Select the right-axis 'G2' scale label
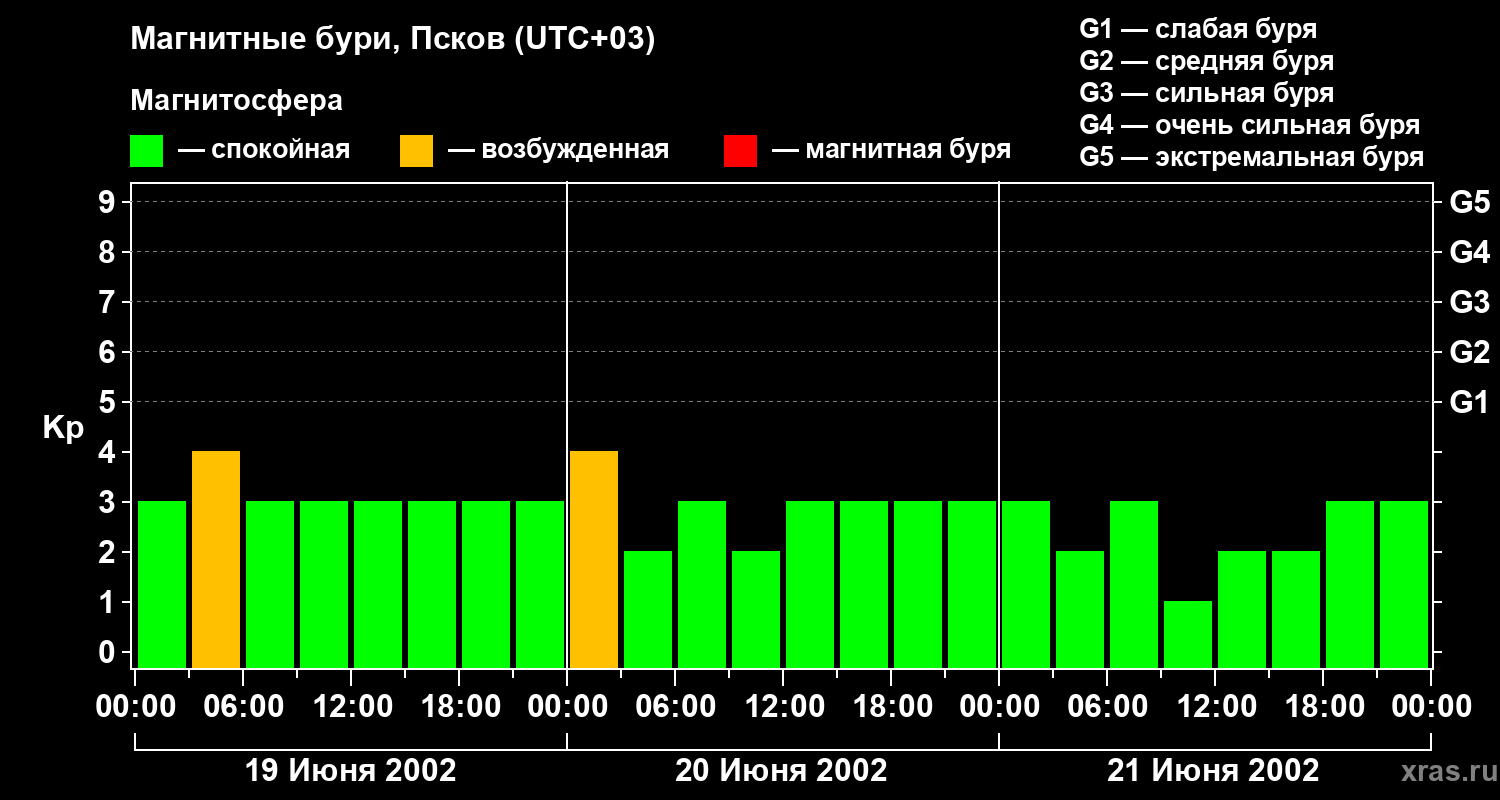This screenshot has width=1500, height=800. pyautogui.click(x=1469, y=352)
